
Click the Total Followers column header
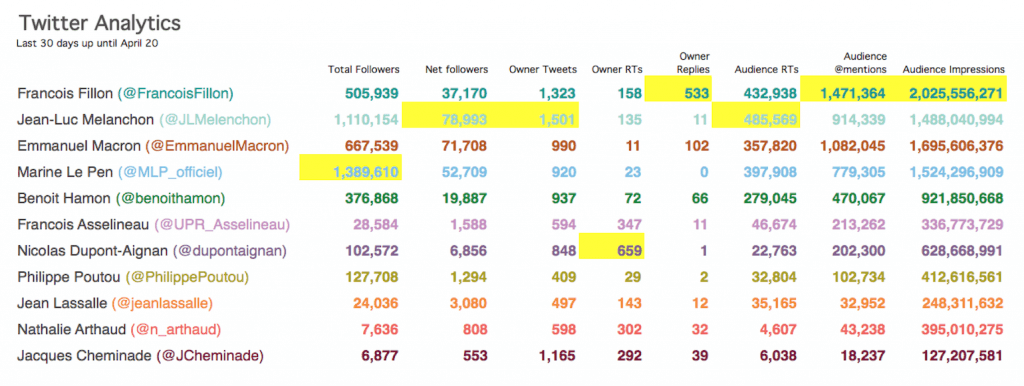pos(364,69)
